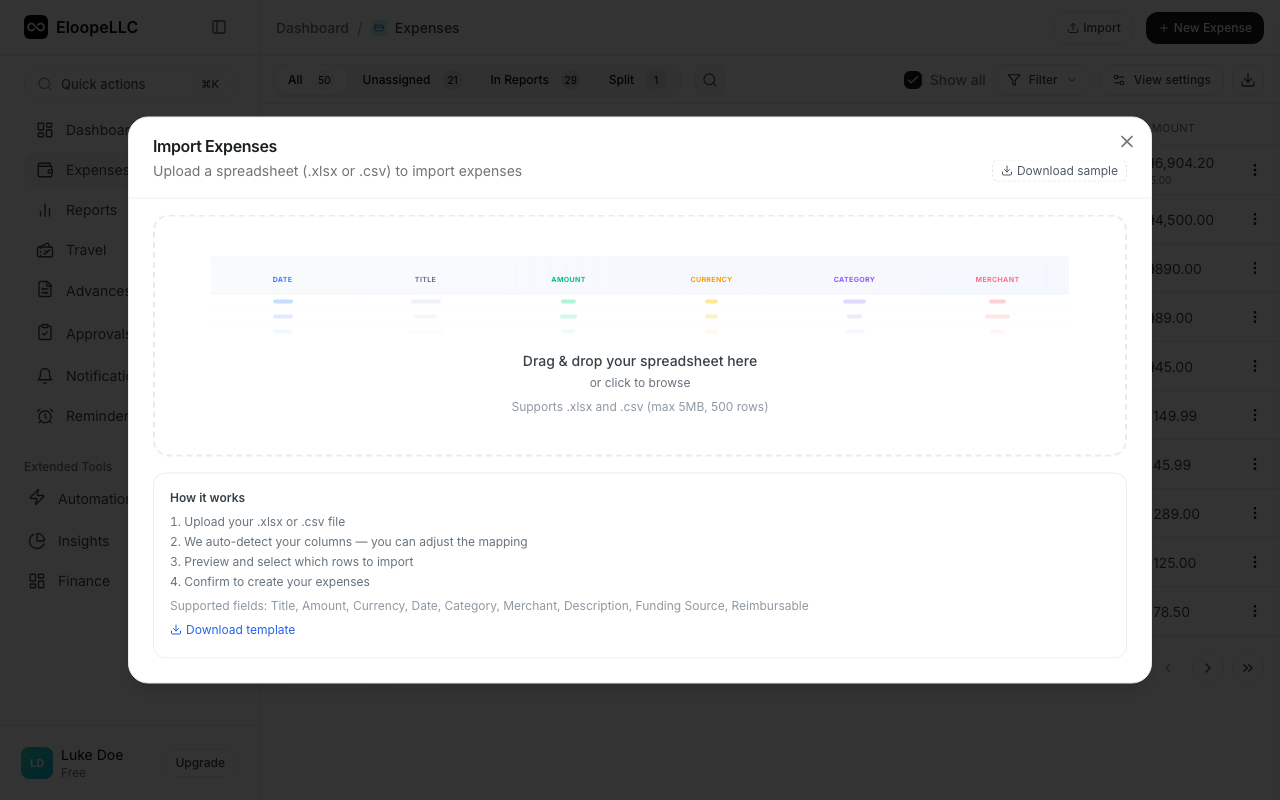Click the spreadsheet drag and drop zone

pyautogui.click(x=640, y=336)
